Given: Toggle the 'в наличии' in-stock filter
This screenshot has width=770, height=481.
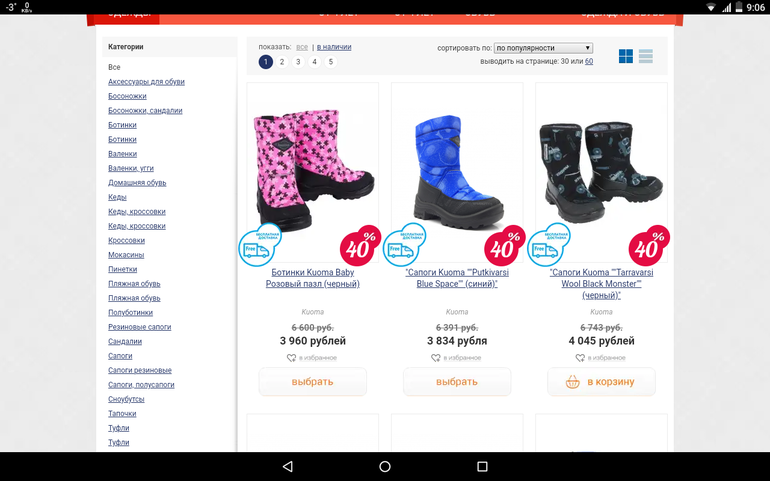Looking at the screenshot, I should (x=334, y=47).
